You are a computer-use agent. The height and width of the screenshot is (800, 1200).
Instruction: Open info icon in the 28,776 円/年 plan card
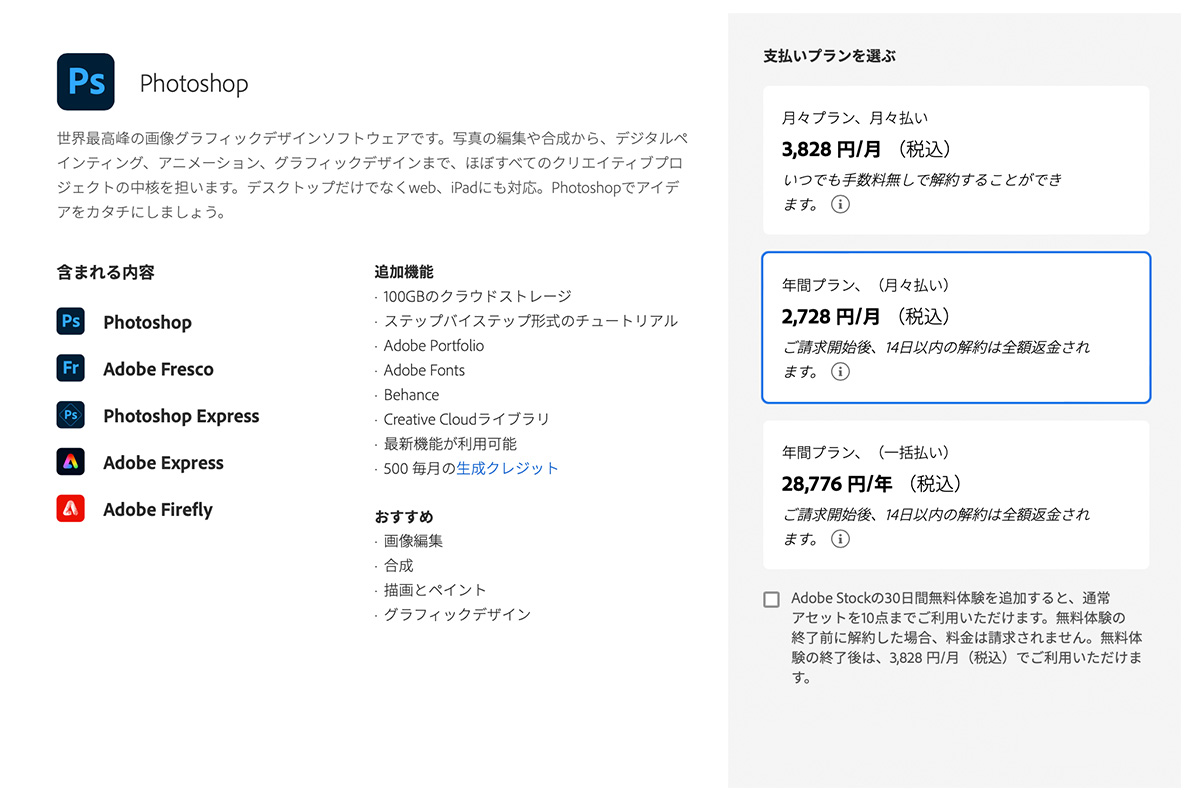[841, 539]
